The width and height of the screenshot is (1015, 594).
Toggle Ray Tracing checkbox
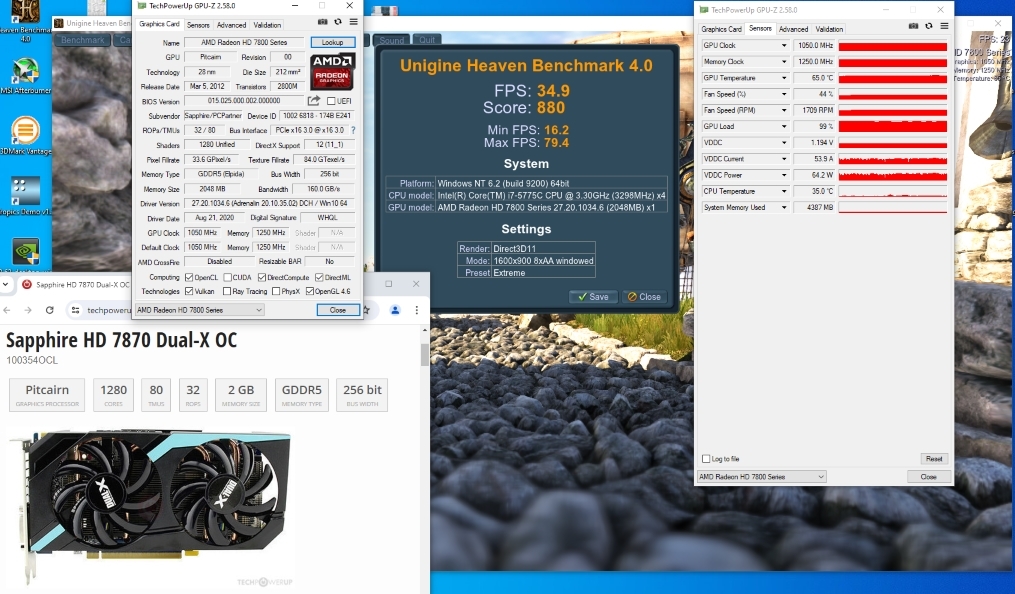[x=227, y=291]
